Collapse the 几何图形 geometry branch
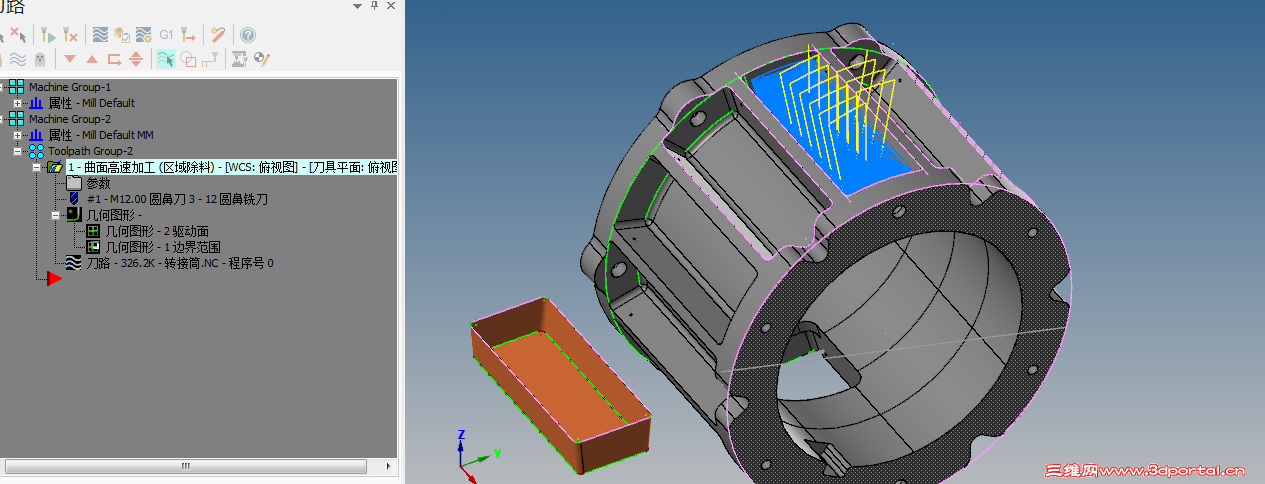Viewport: 1265px width, 484px height. click(56, 215)
